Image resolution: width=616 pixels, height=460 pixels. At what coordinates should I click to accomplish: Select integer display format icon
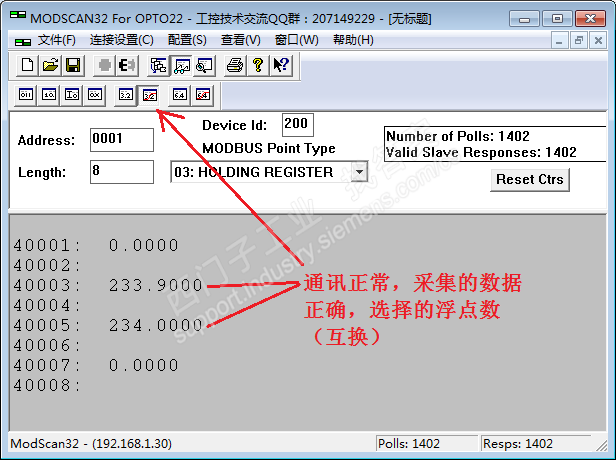71,95
